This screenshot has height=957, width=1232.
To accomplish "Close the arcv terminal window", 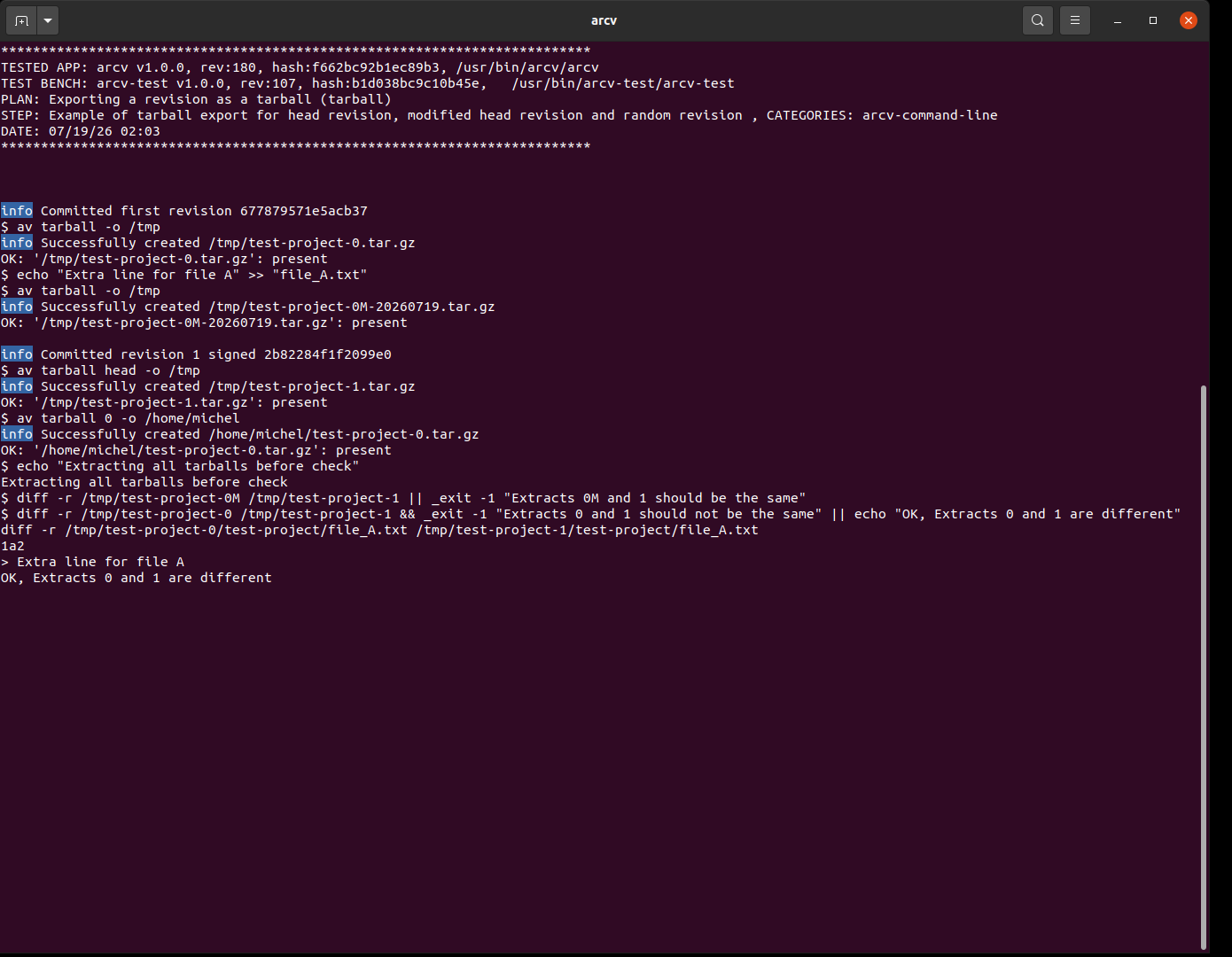I will pyautogui.click(x=1189, y=20).
